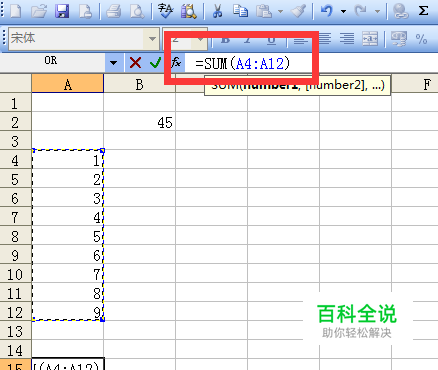This screenshot has width=438, height=370.
Task: Align text right
Action: click(347, 39)
